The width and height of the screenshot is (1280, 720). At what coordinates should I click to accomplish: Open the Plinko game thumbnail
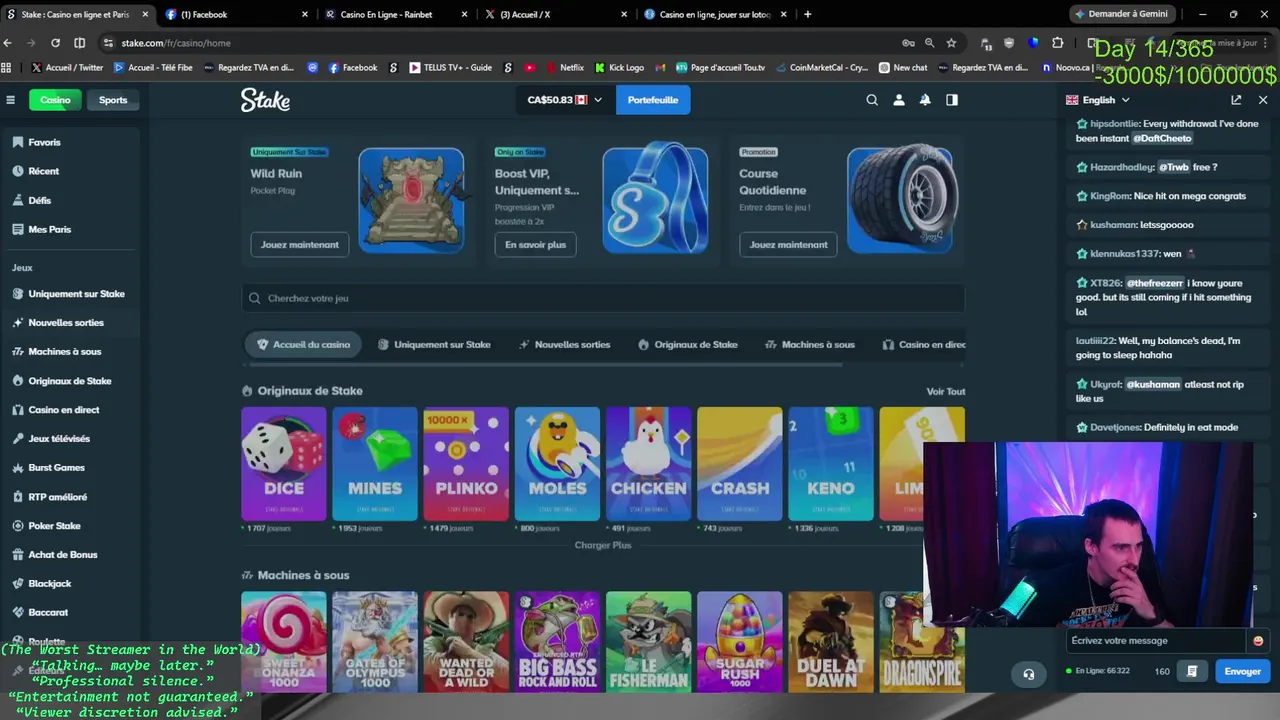pyautogui.click(x=466, y=464)
